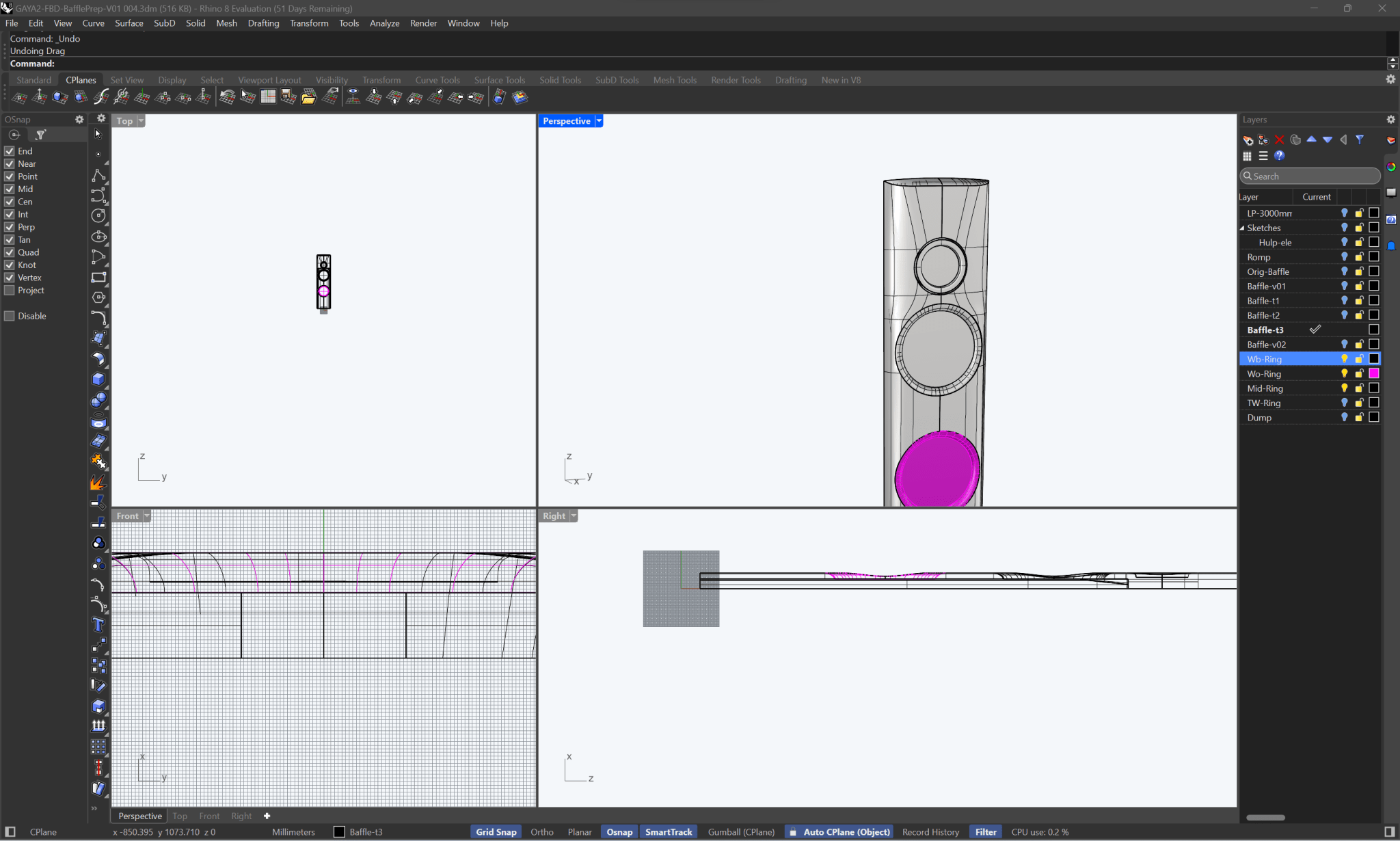Click the Set CPlane to View eye icon

(x=353, y=97)
